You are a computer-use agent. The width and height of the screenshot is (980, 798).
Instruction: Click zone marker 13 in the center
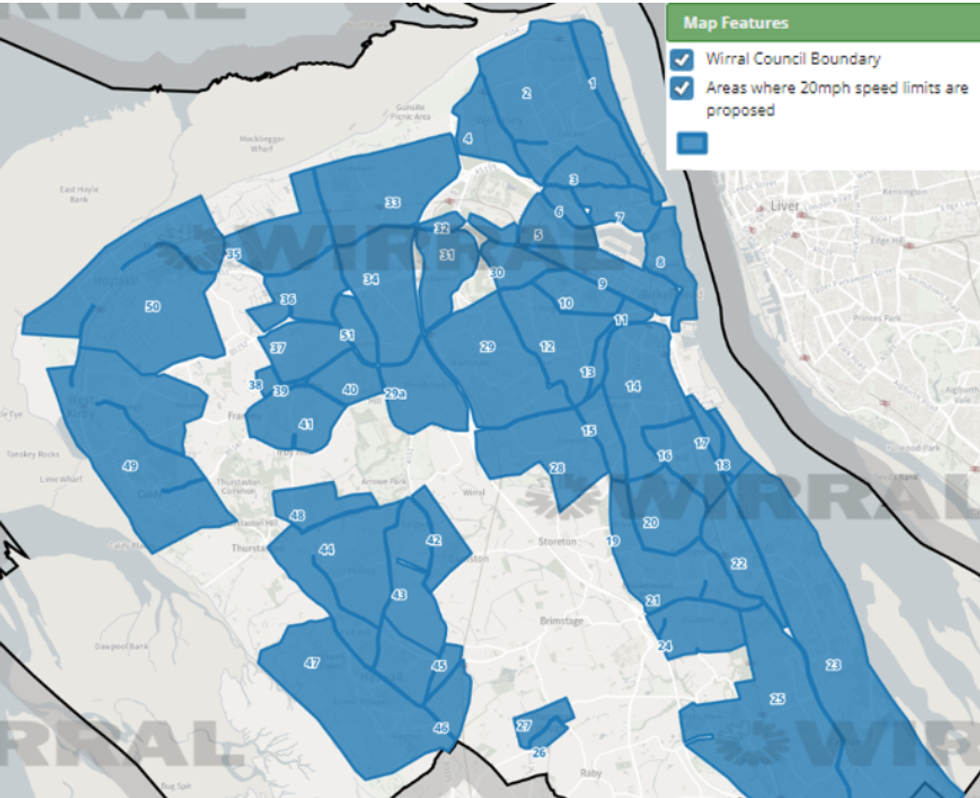[587, 370]
